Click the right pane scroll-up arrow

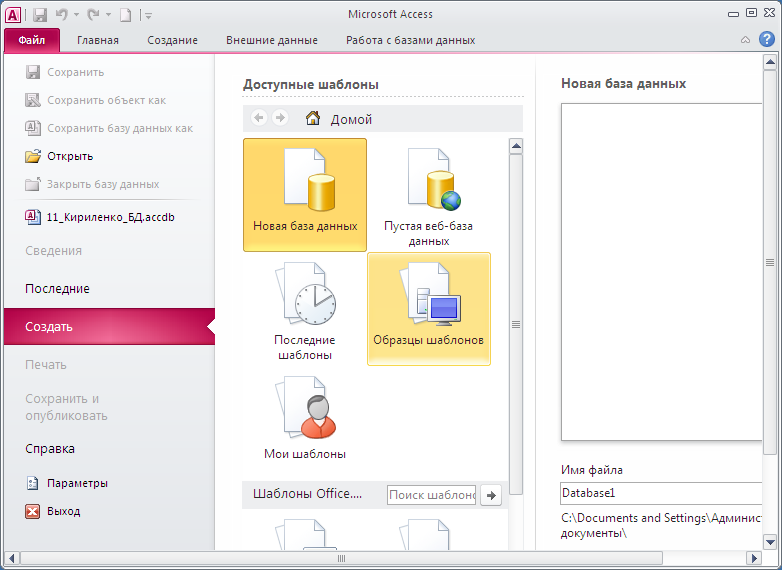tap(770, 62)
